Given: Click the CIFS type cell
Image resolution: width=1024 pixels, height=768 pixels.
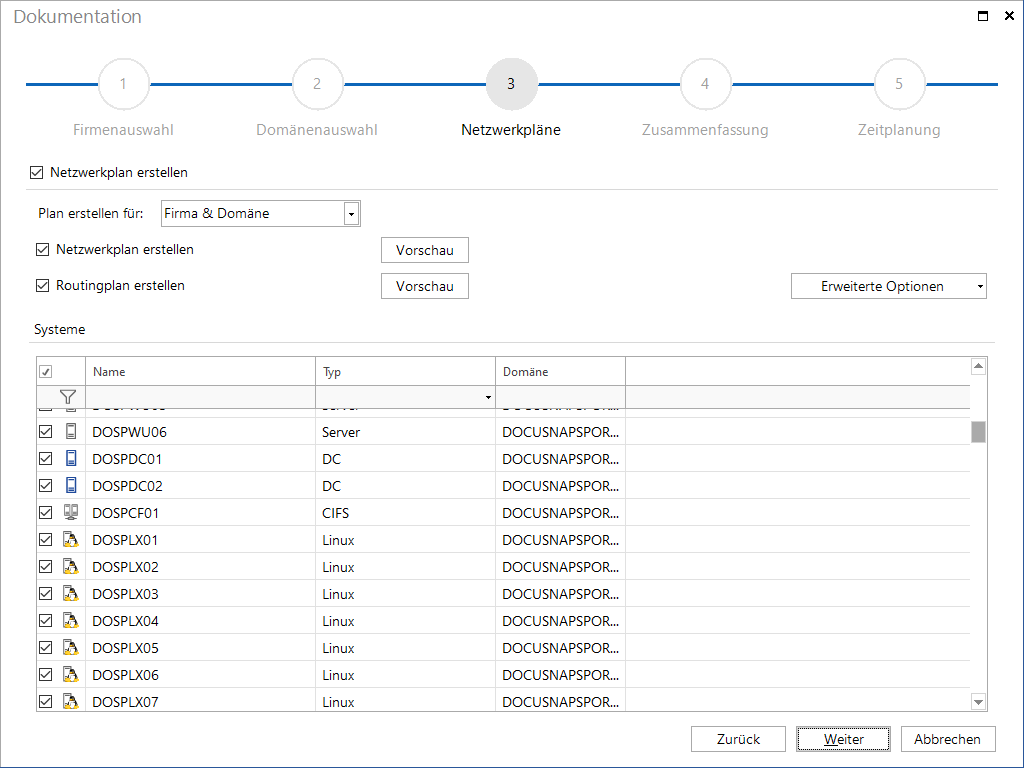Looking at the screenshot, I should click(406, 513).
